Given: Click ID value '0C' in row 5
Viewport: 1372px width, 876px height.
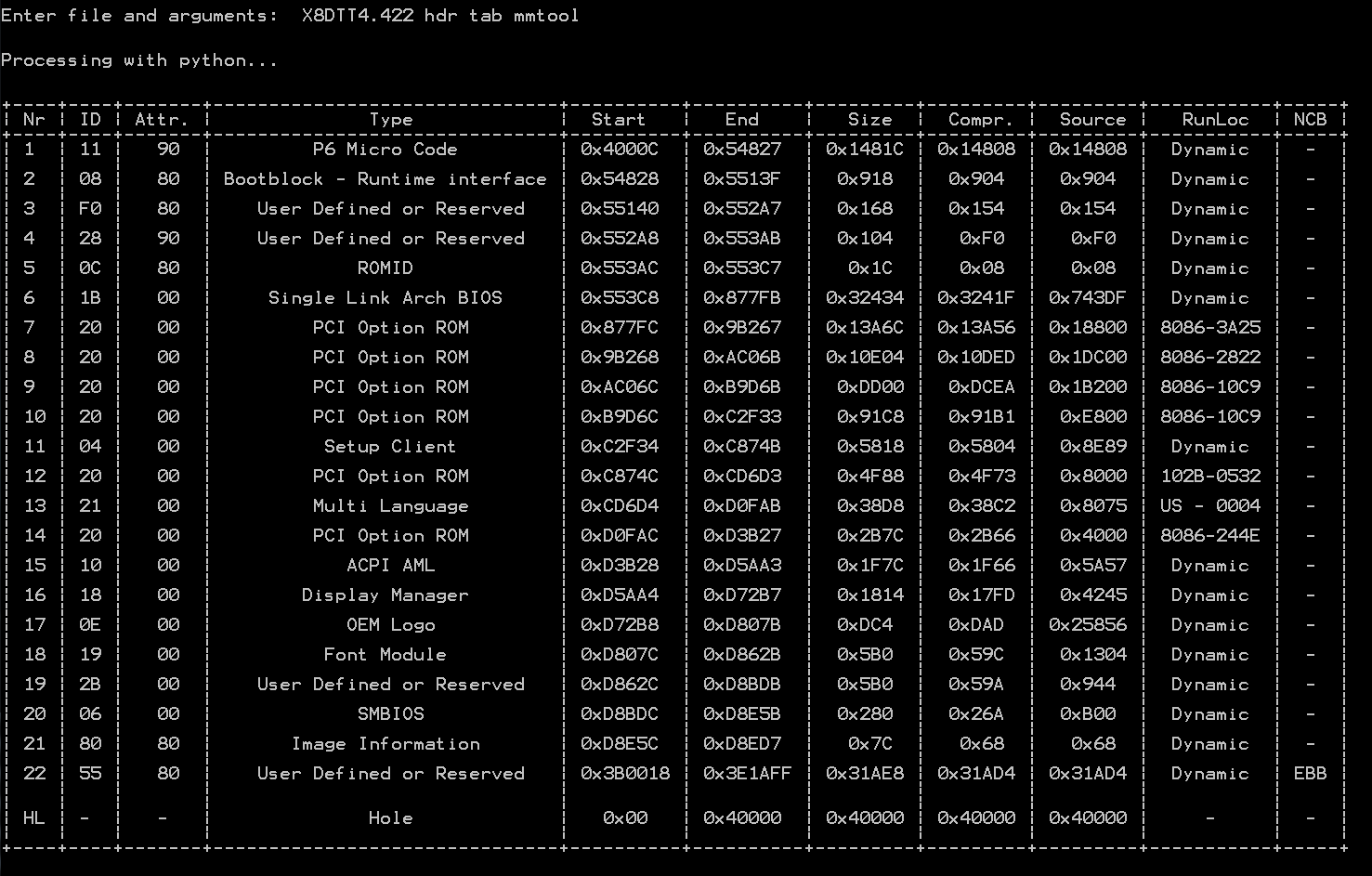Looking at the screenshot, I should [x=90, y=268].
